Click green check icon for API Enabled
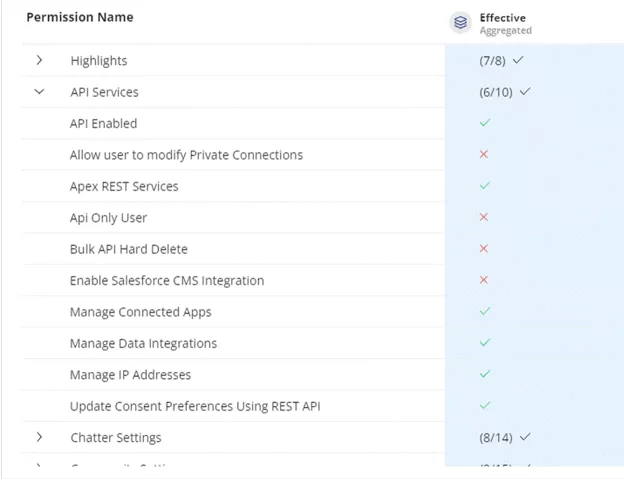The height and width of the screenshot is (480, 624). coord(485,123)
